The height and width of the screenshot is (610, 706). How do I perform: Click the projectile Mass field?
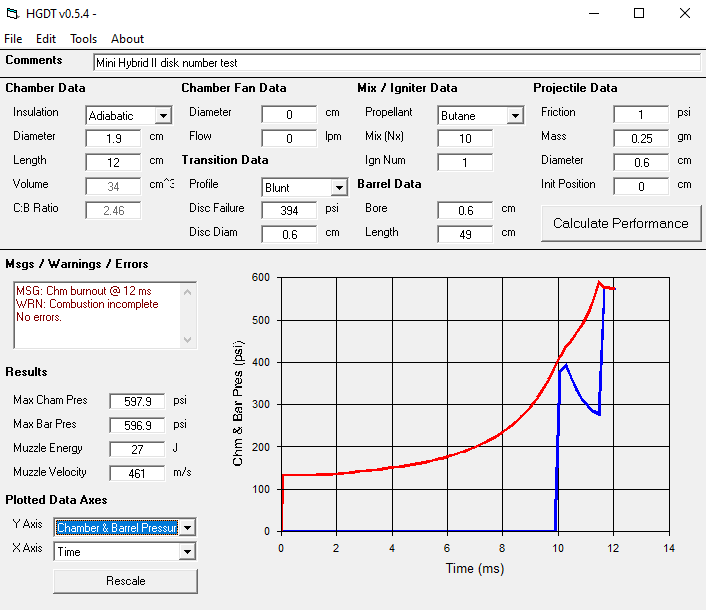640,138
